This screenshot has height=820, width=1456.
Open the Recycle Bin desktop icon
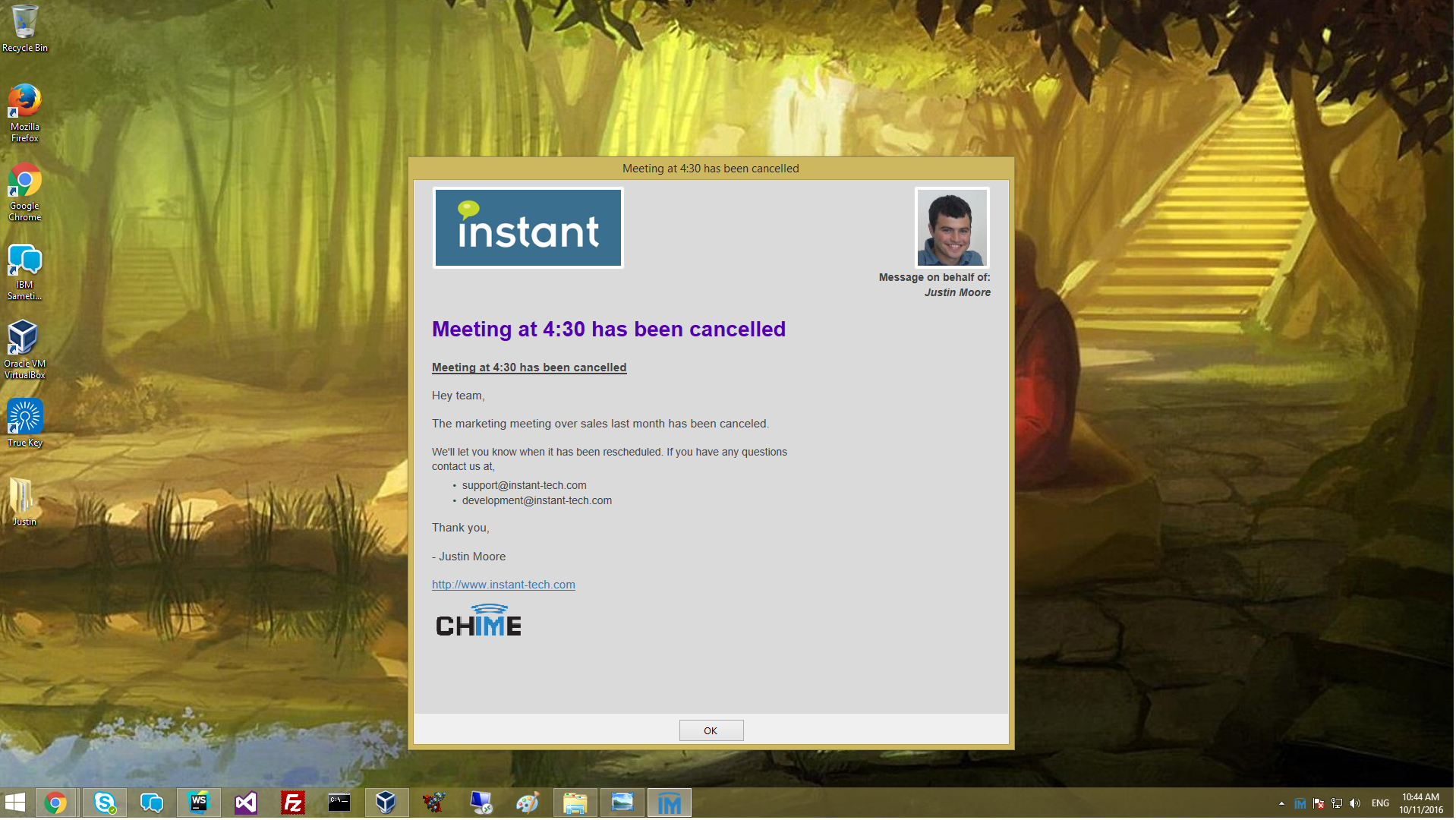coord(25,29)
